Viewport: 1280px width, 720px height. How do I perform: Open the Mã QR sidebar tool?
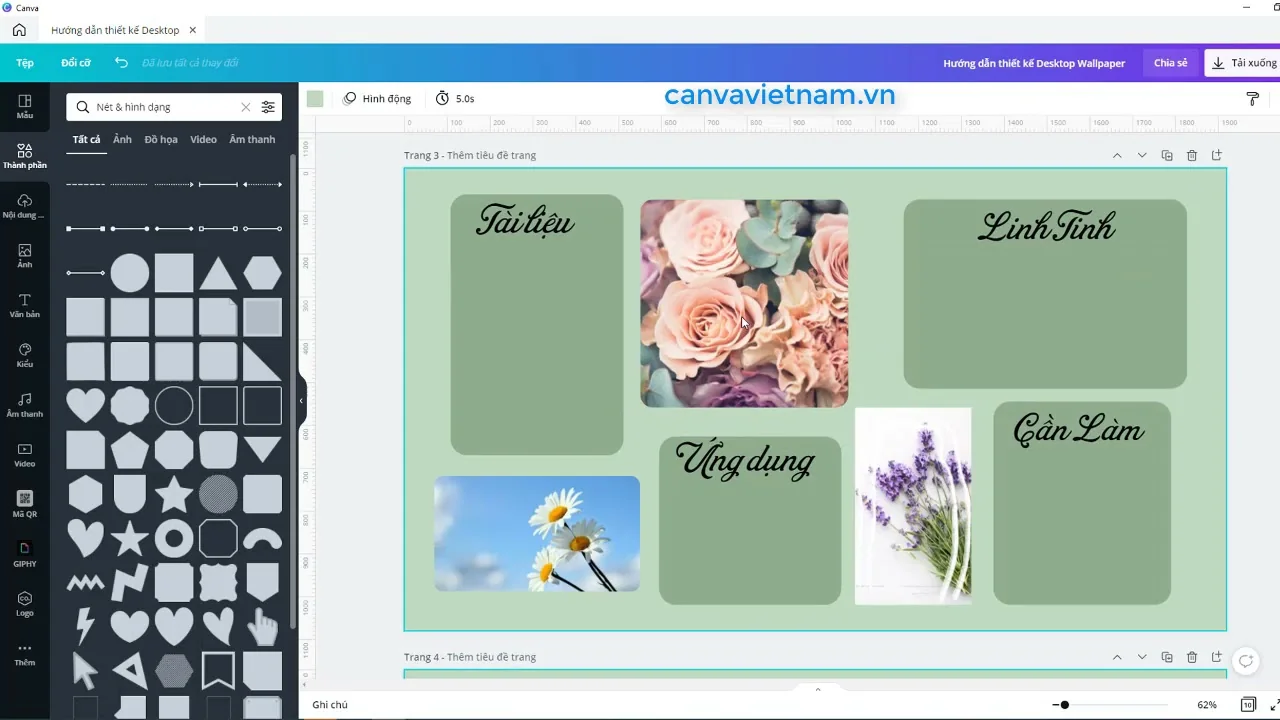[x=25, y=504]
